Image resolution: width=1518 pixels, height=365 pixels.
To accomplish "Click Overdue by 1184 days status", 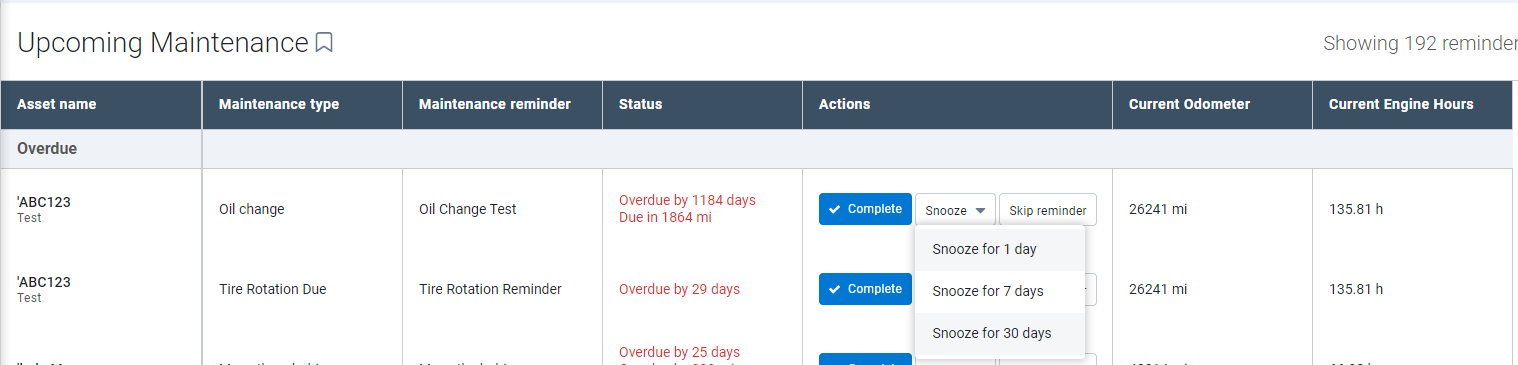I will coord(687,200).
